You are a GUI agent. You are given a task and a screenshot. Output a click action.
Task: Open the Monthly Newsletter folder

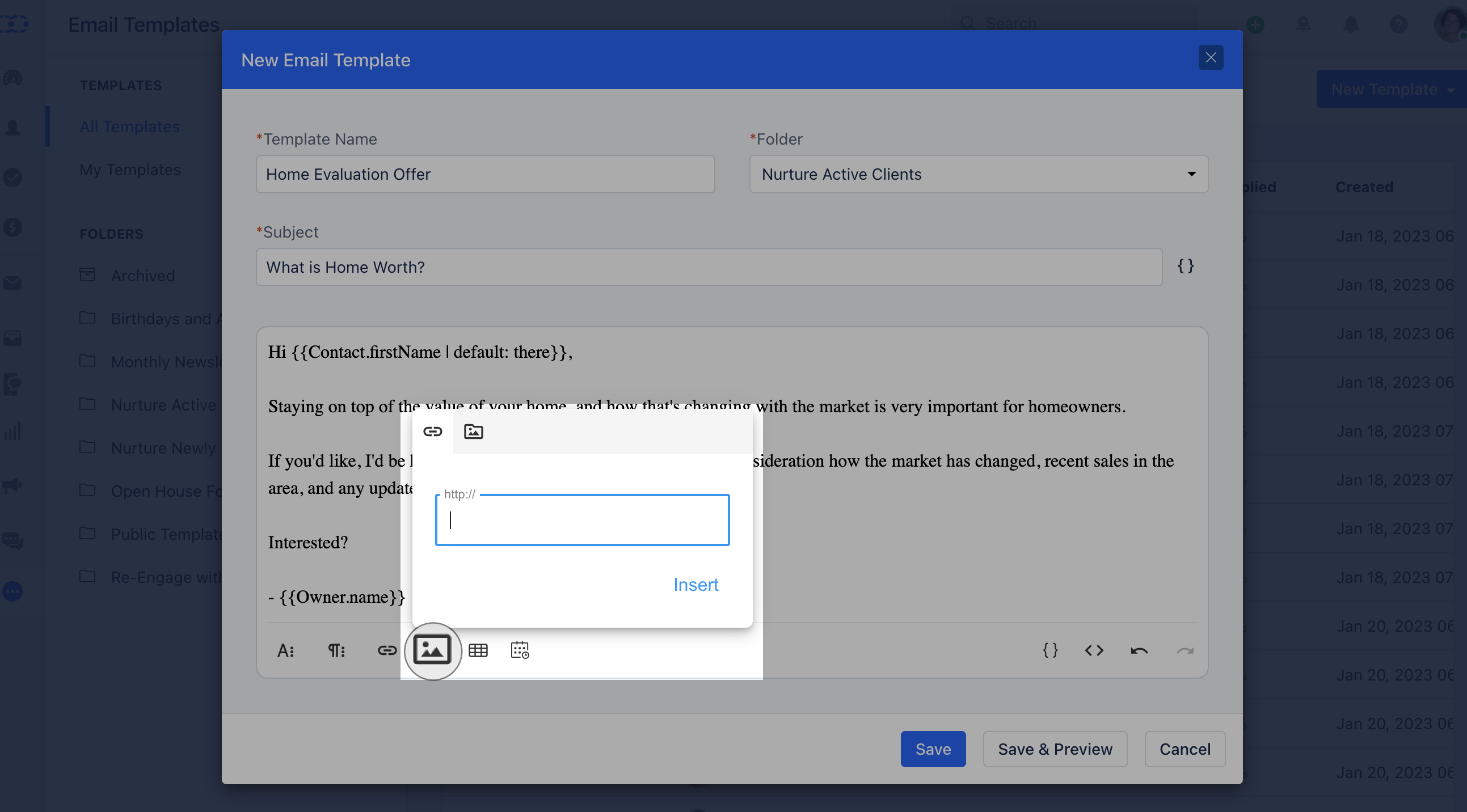click(x=150, y=362)
